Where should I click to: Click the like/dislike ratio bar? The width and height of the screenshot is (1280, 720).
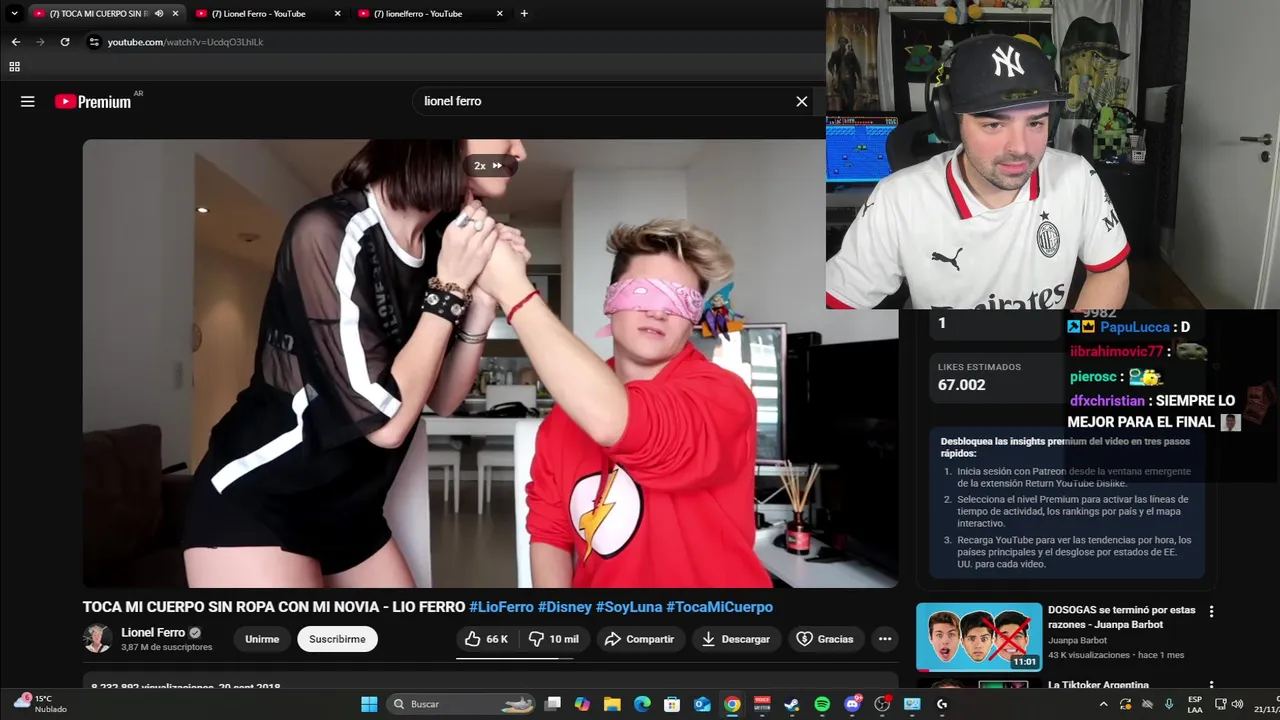tap(515, 658)
